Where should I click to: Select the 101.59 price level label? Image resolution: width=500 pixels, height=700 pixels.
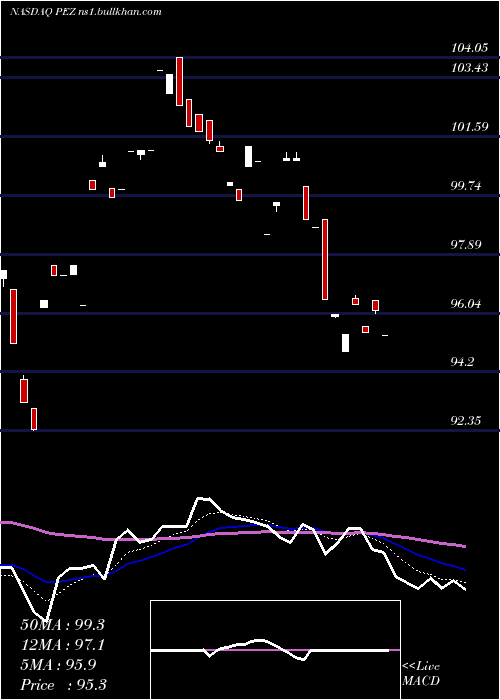point(469,126)
